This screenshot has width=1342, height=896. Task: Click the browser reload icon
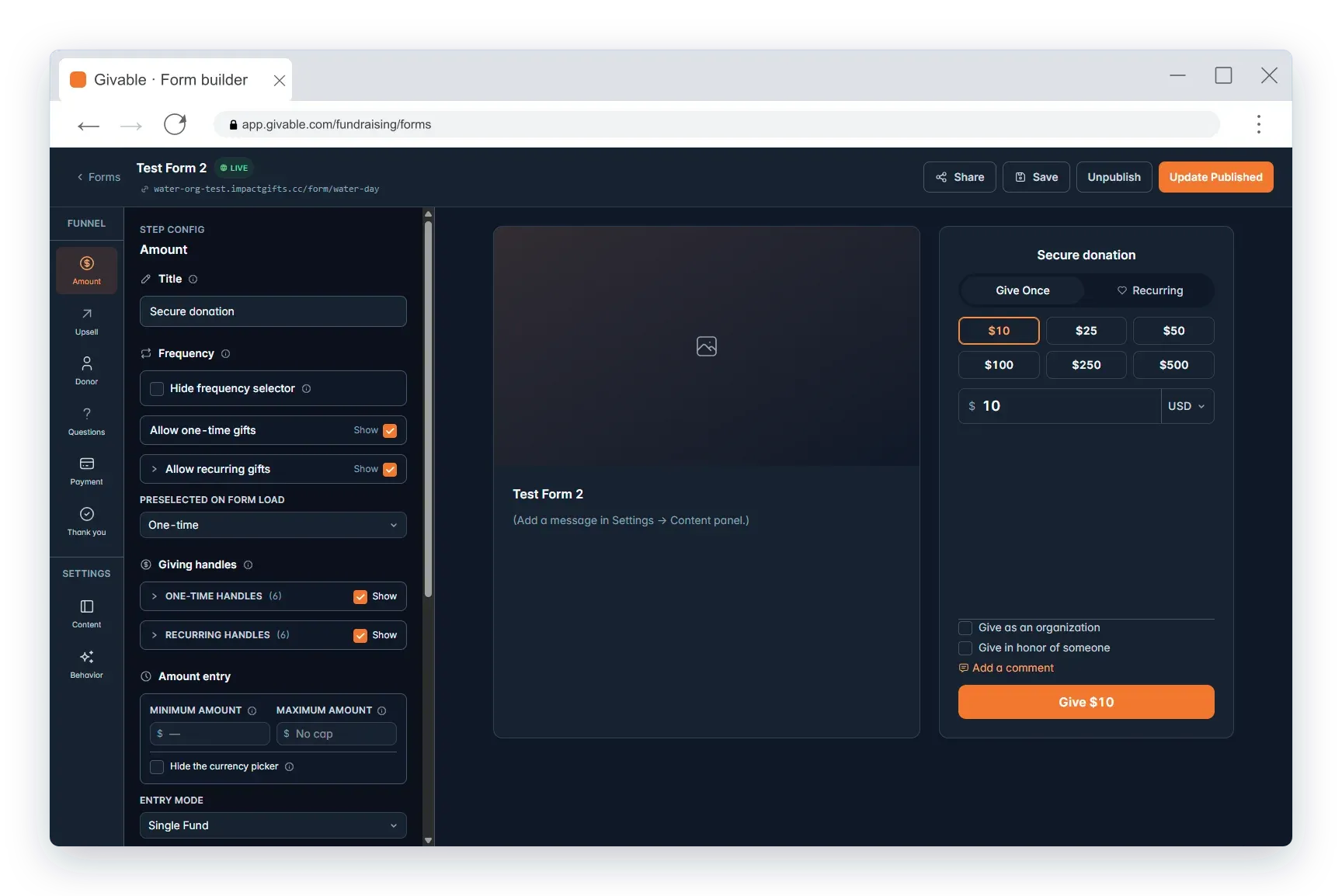click(175, 124)
